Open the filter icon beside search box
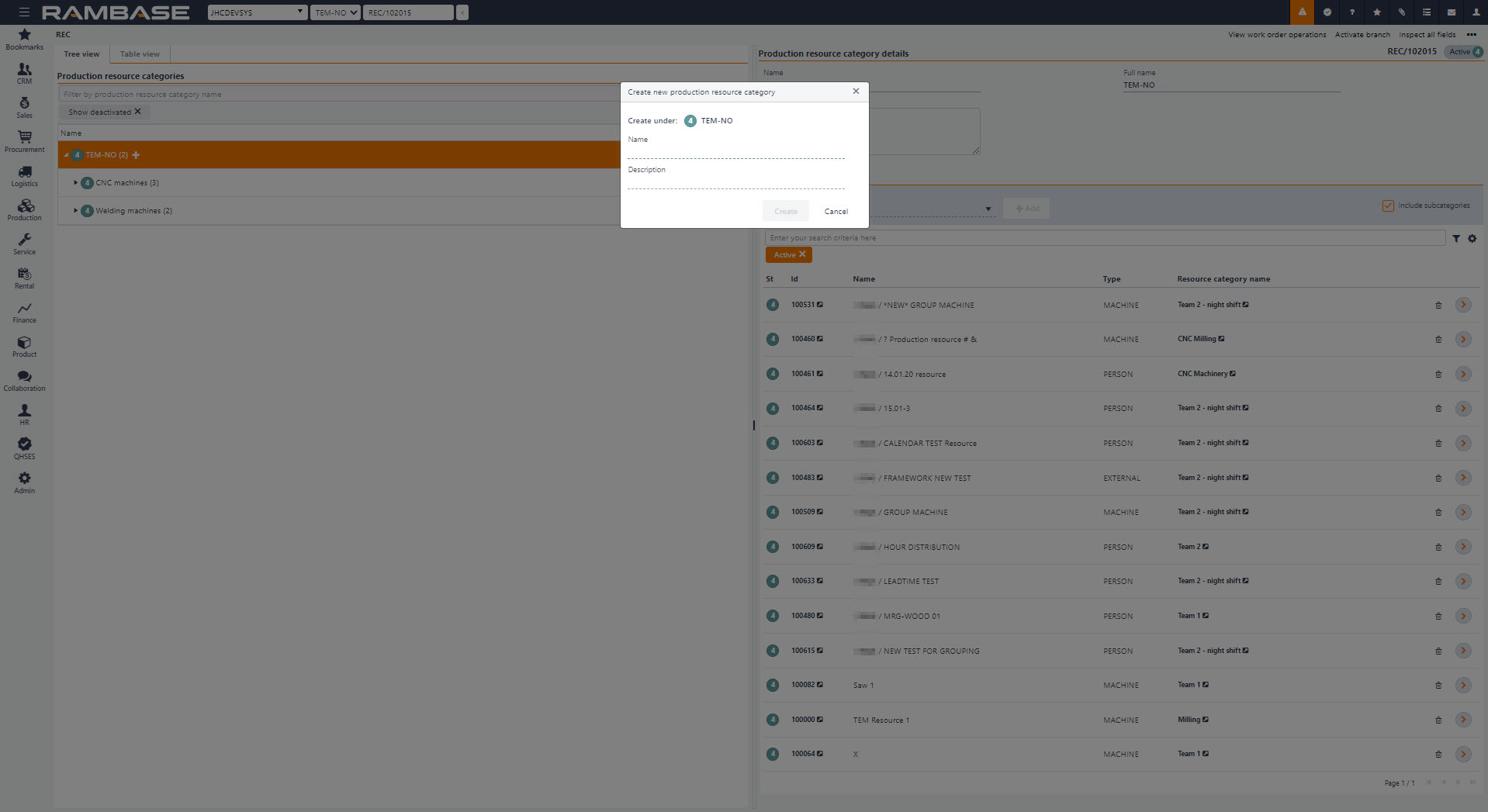The width and height of the screenshot is (1488, 812). (1455, 239)
